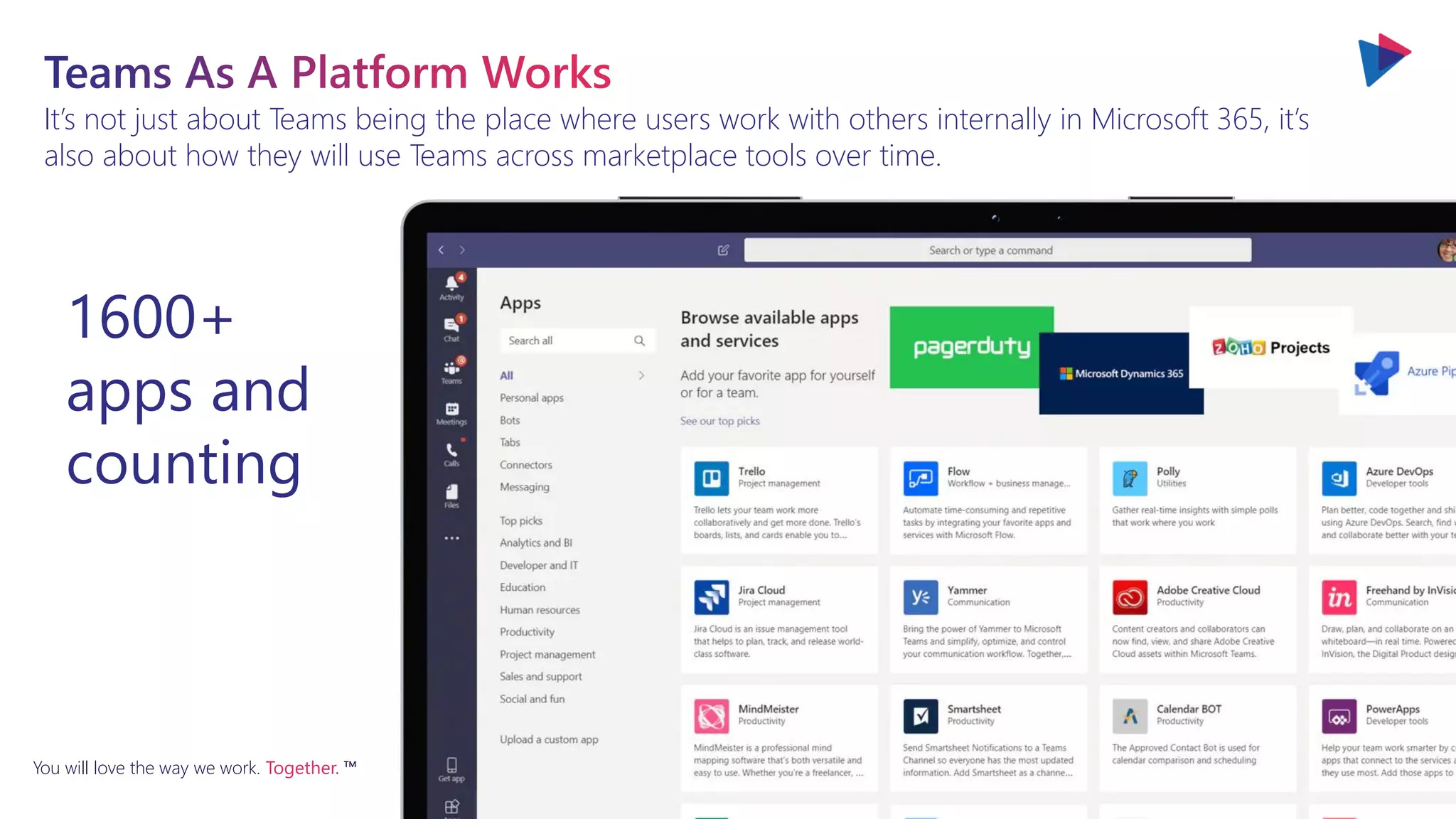Select Sales and support category
The image size is (1456, 819).
tap(540, 677)
